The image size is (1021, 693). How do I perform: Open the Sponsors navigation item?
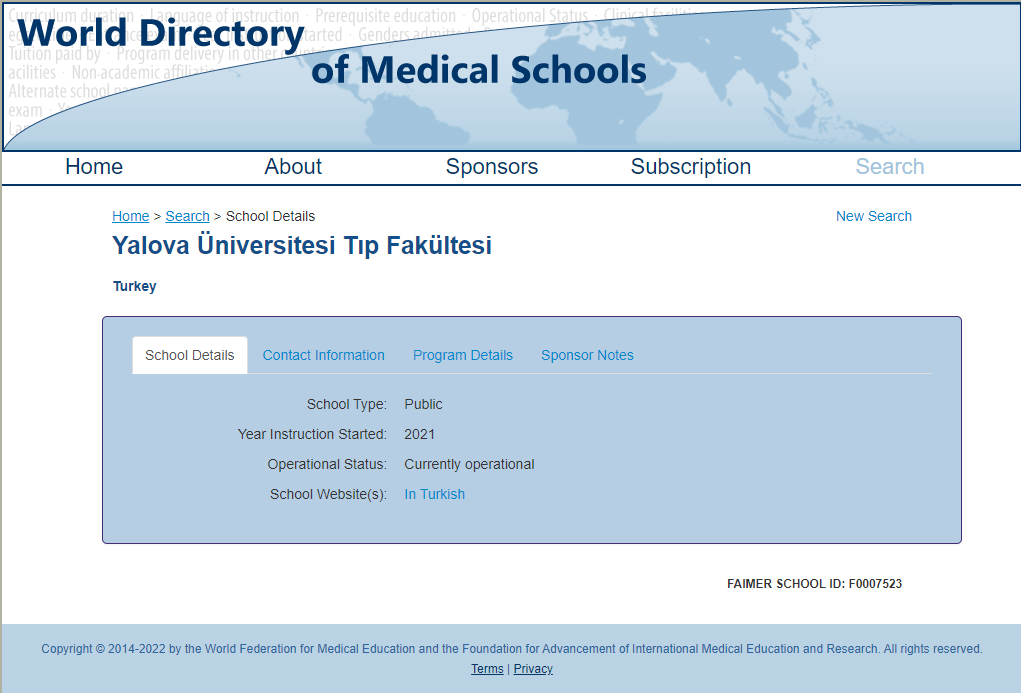492,167
